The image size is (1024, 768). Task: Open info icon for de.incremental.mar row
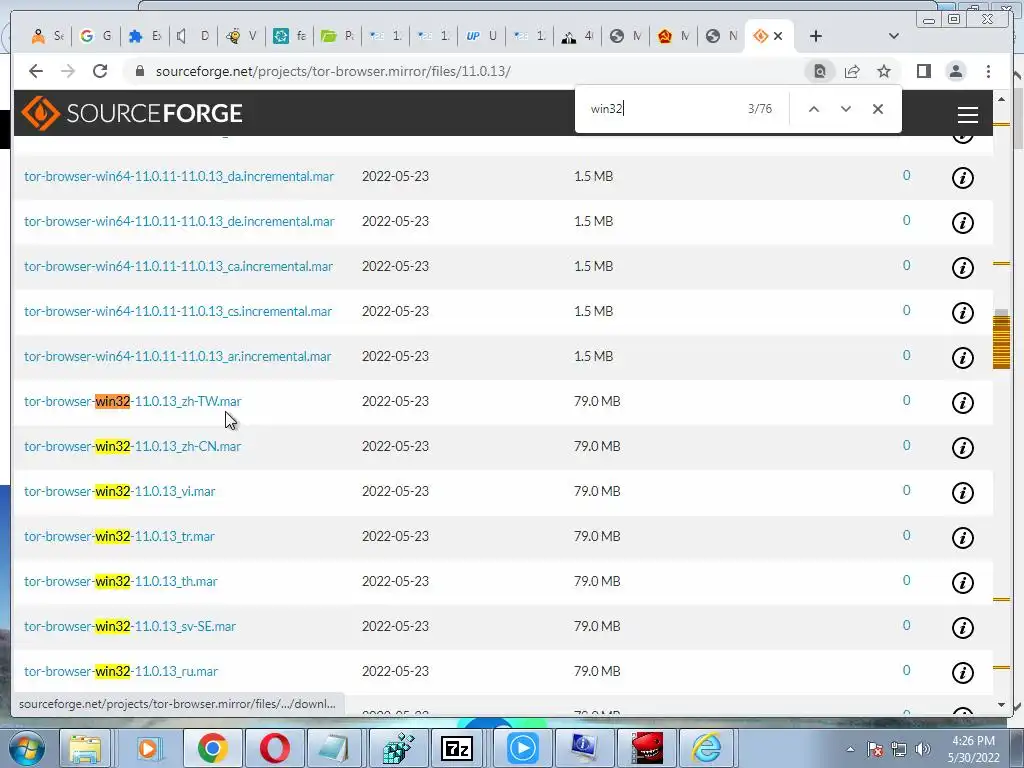point(963,222)
